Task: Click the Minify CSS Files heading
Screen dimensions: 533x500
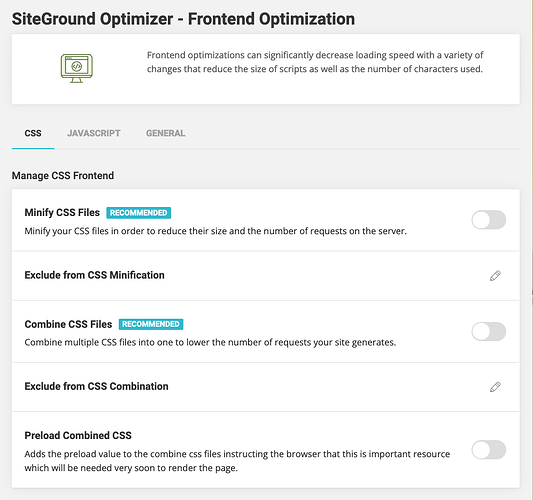Action: [x=62, y=212]
